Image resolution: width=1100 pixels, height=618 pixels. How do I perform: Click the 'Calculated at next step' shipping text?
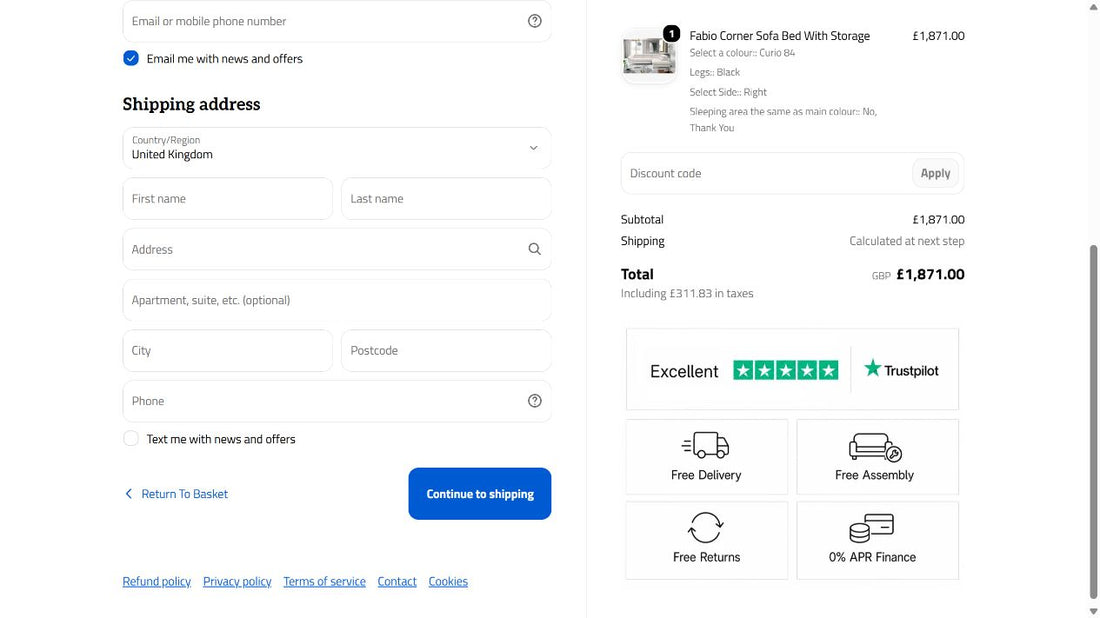pyautogui.click(x=906, y=241)
